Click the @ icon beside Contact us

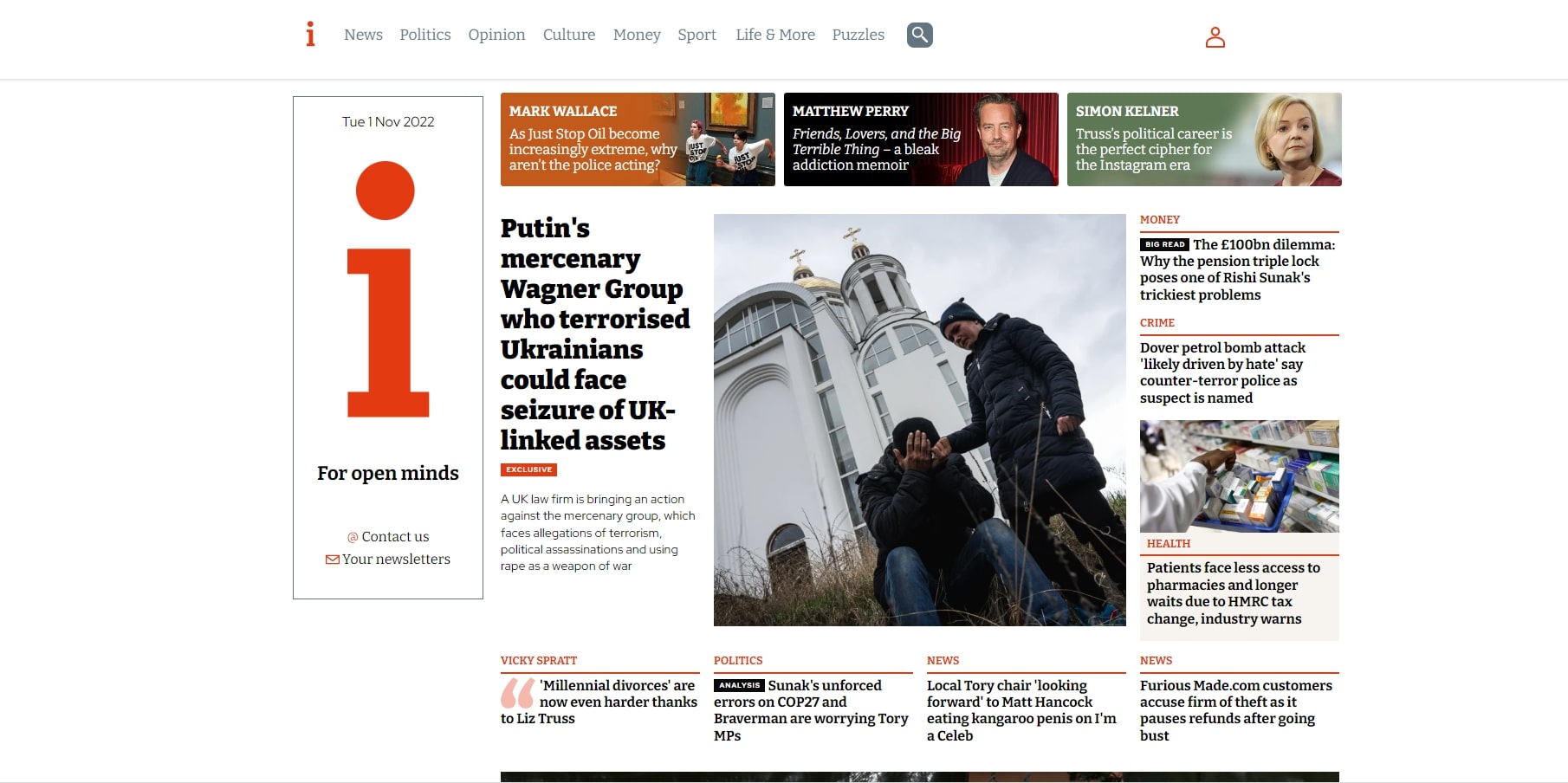click(x=353, y=537)
